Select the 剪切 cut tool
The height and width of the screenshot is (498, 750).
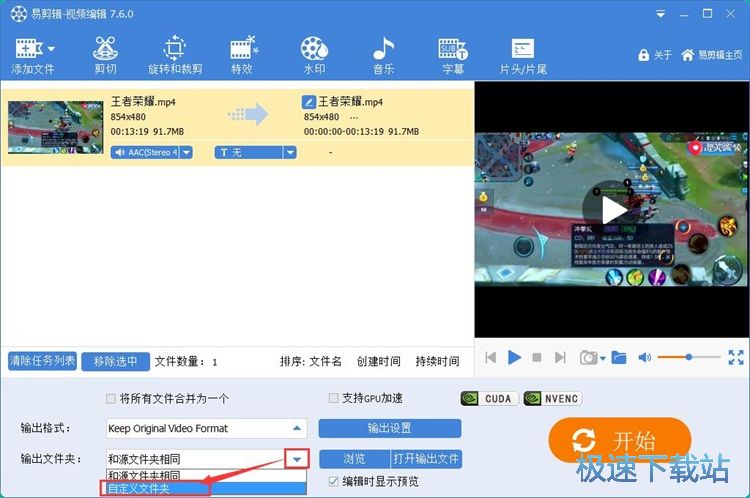(106, 56)
